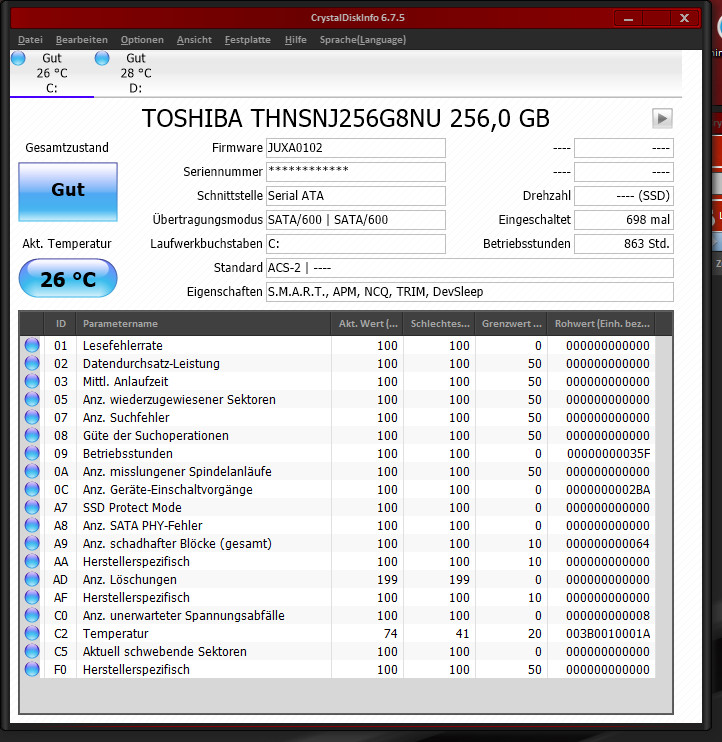Click the Parametername column header
The image size is (722, 742).
(x=203, y=324)
